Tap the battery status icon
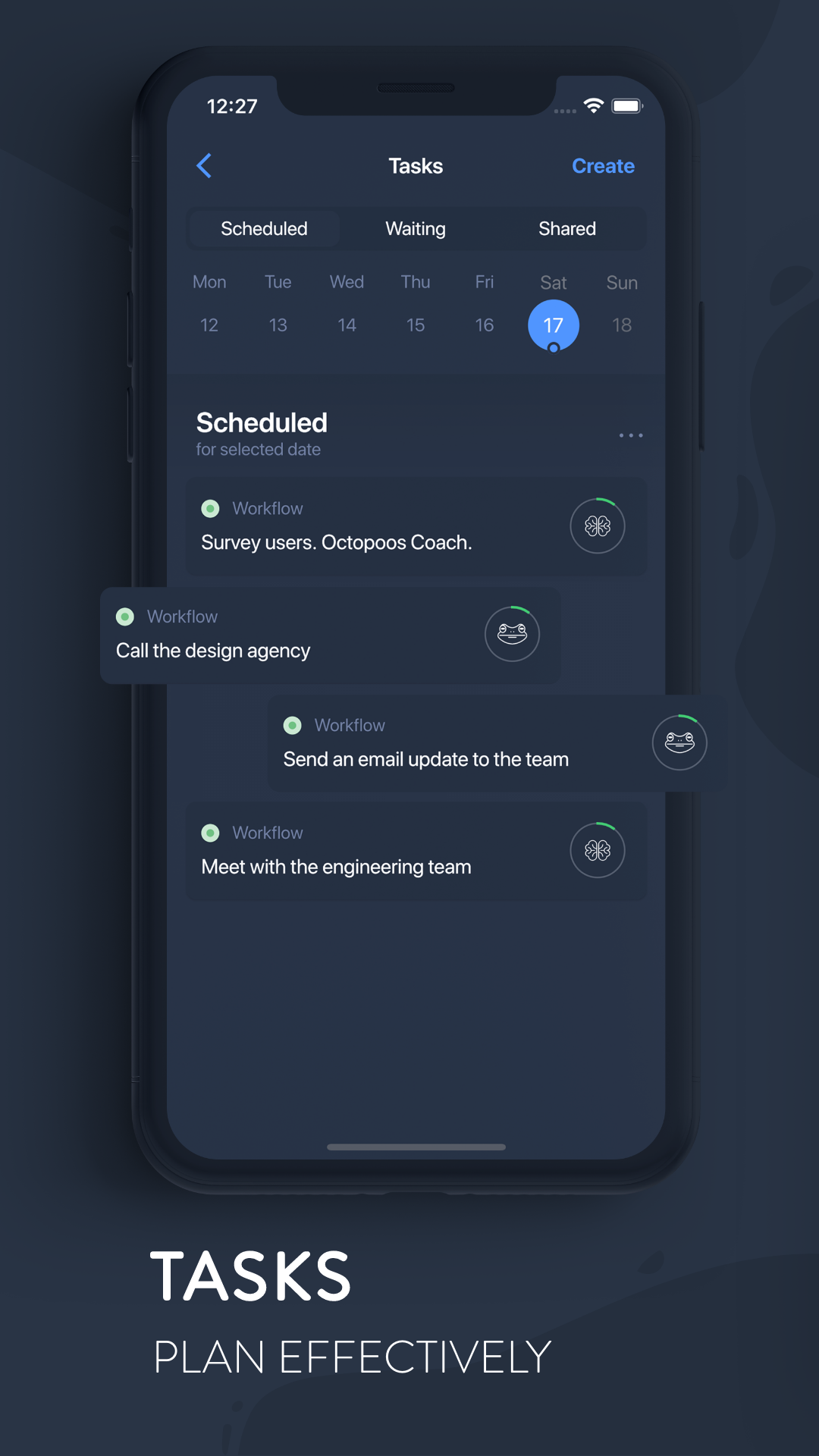Screen dimensions: 819x1456 coord(627,106)
